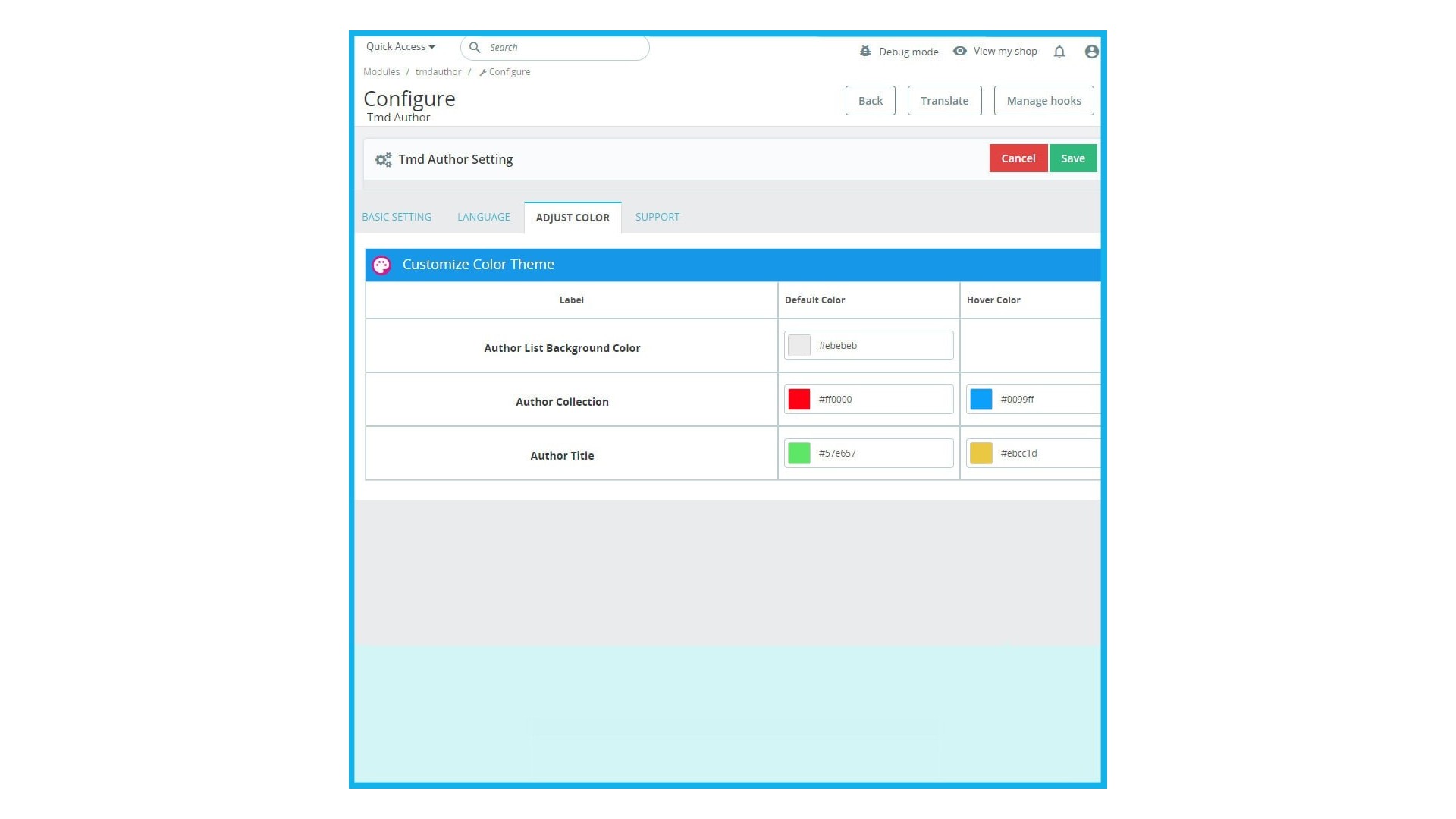The height and width of the screenshot is (819, 1456).
Task: Click the search magnifier icon
Action: tap(475, 47)
